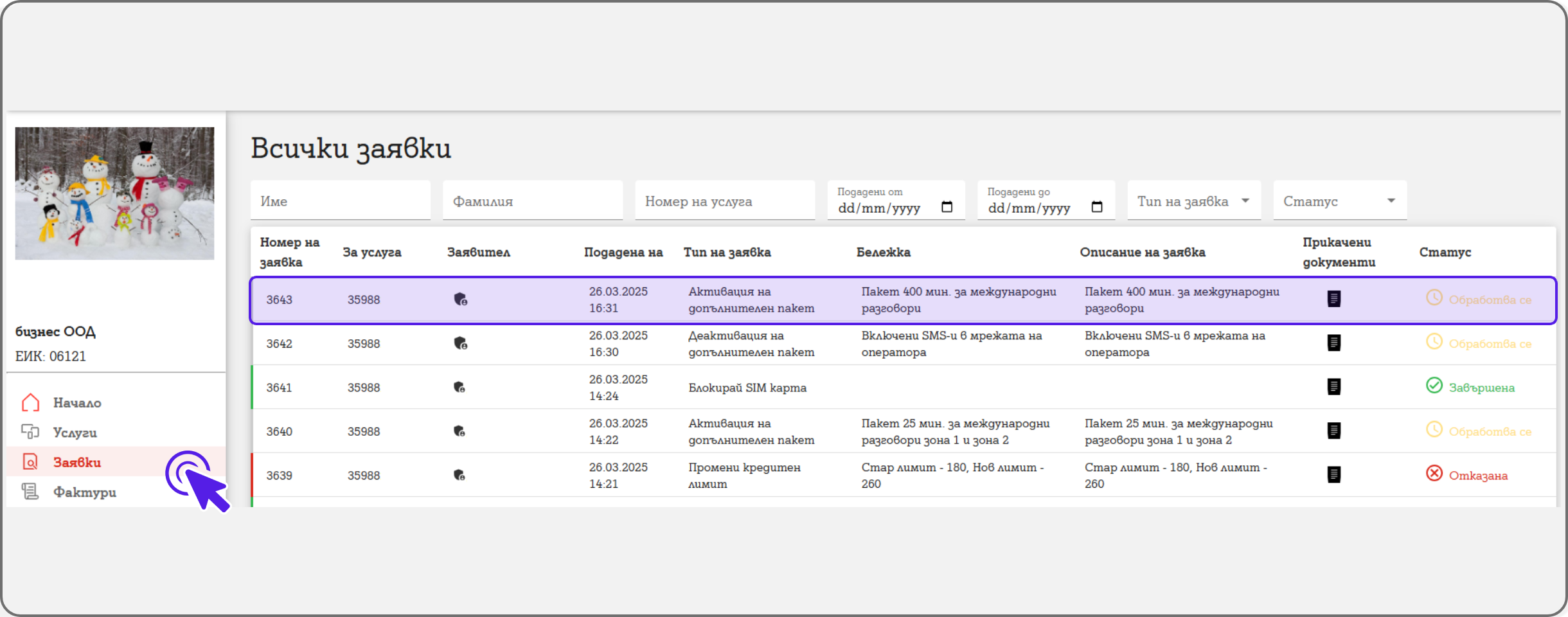Viewport: 1568px width, 617px height.
Task: Open attached document for request 3639
Action: pos(1334,474)
